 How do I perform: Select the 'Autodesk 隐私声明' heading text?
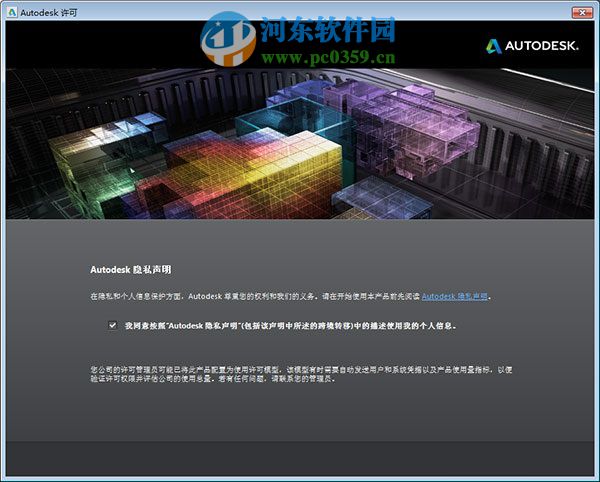tap(130, 270)
